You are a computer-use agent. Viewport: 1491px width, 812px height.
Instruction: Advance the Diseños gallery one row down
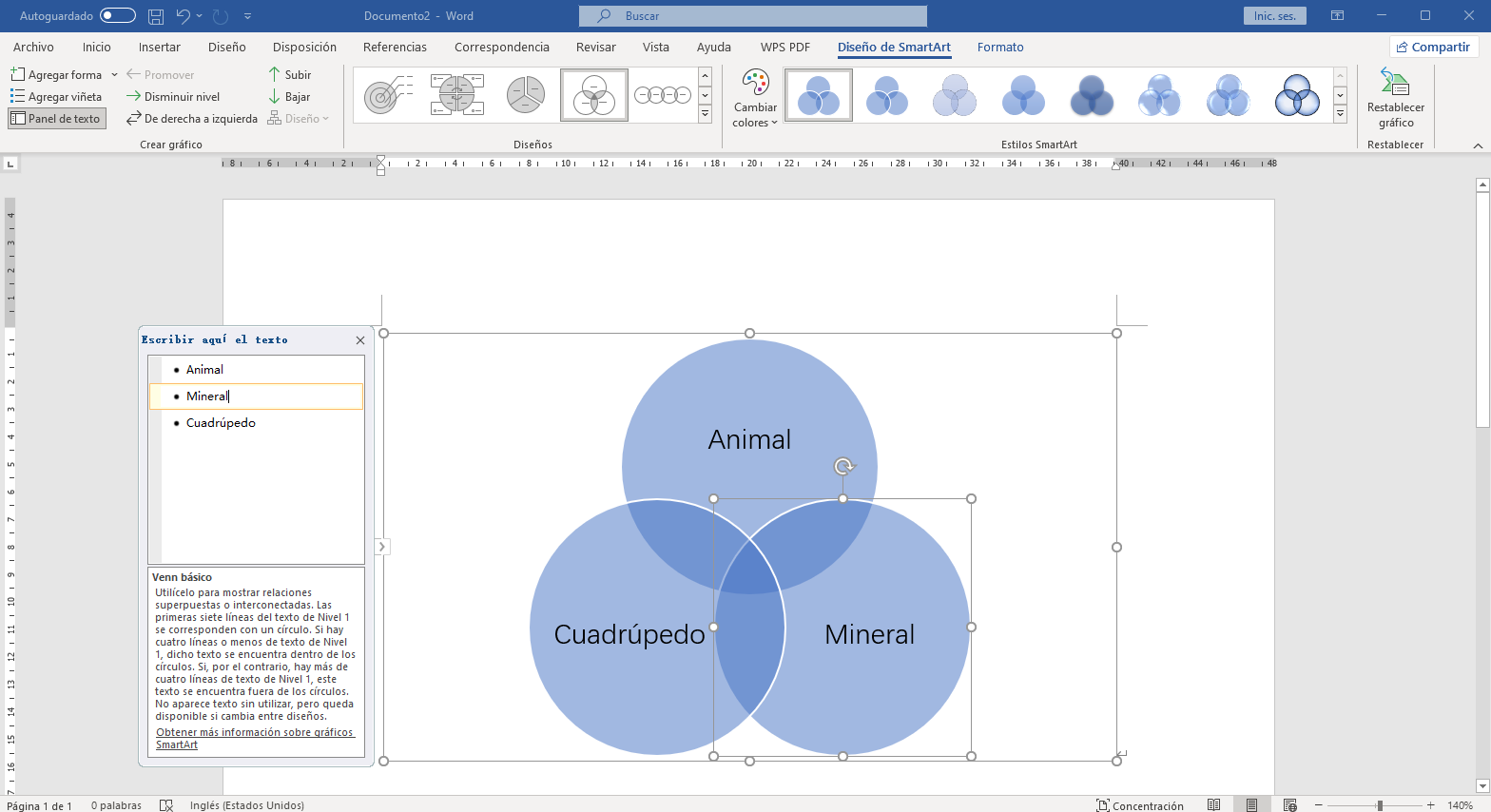click(705, 95)
